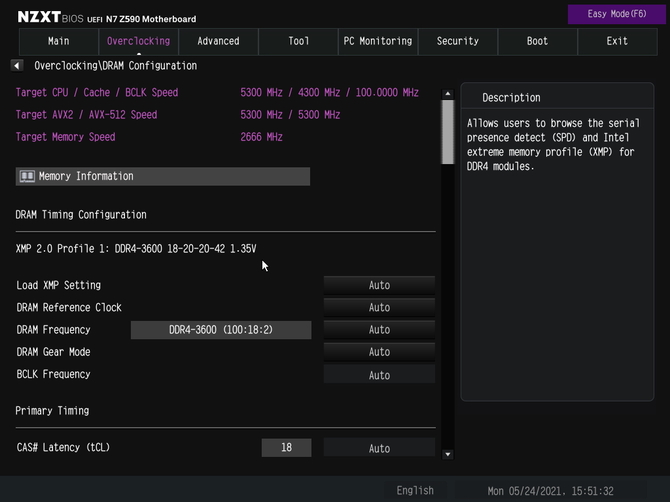Click the DRAM Reference Clock label
The width and height of the screenshot is (670, 502).
[x=69, y=308]
